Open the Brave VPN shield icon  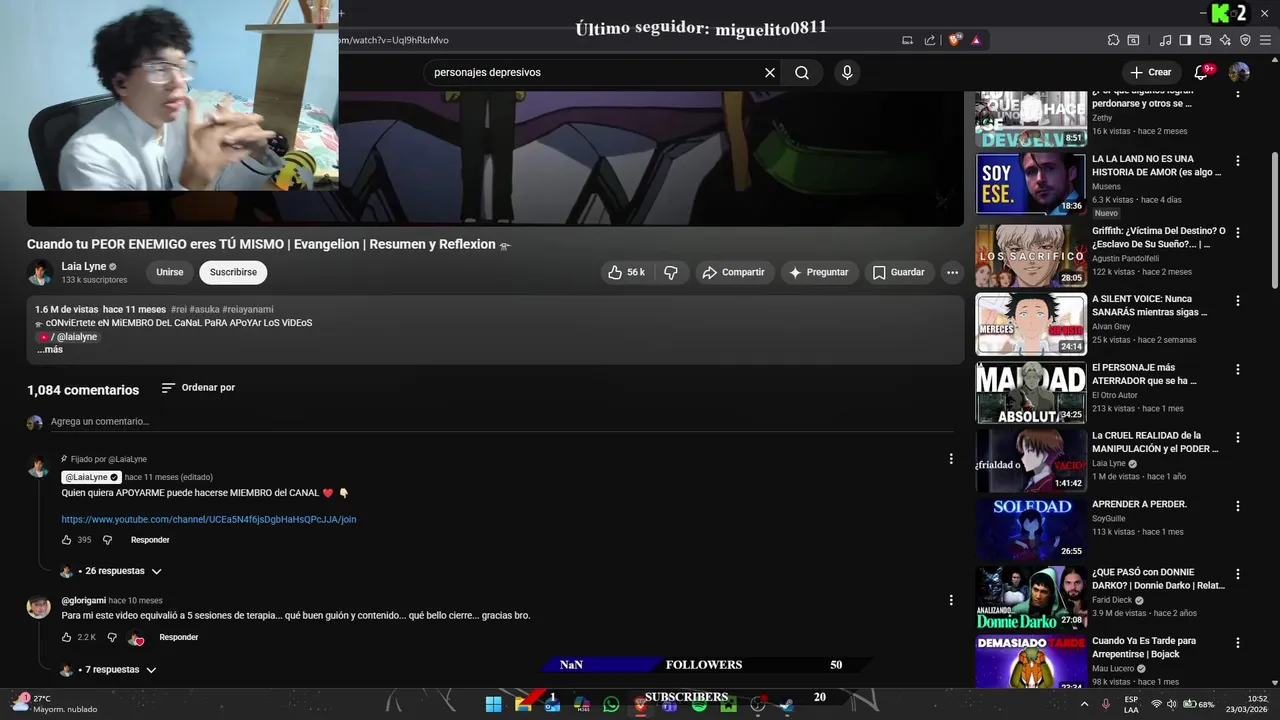(1245, 40)
